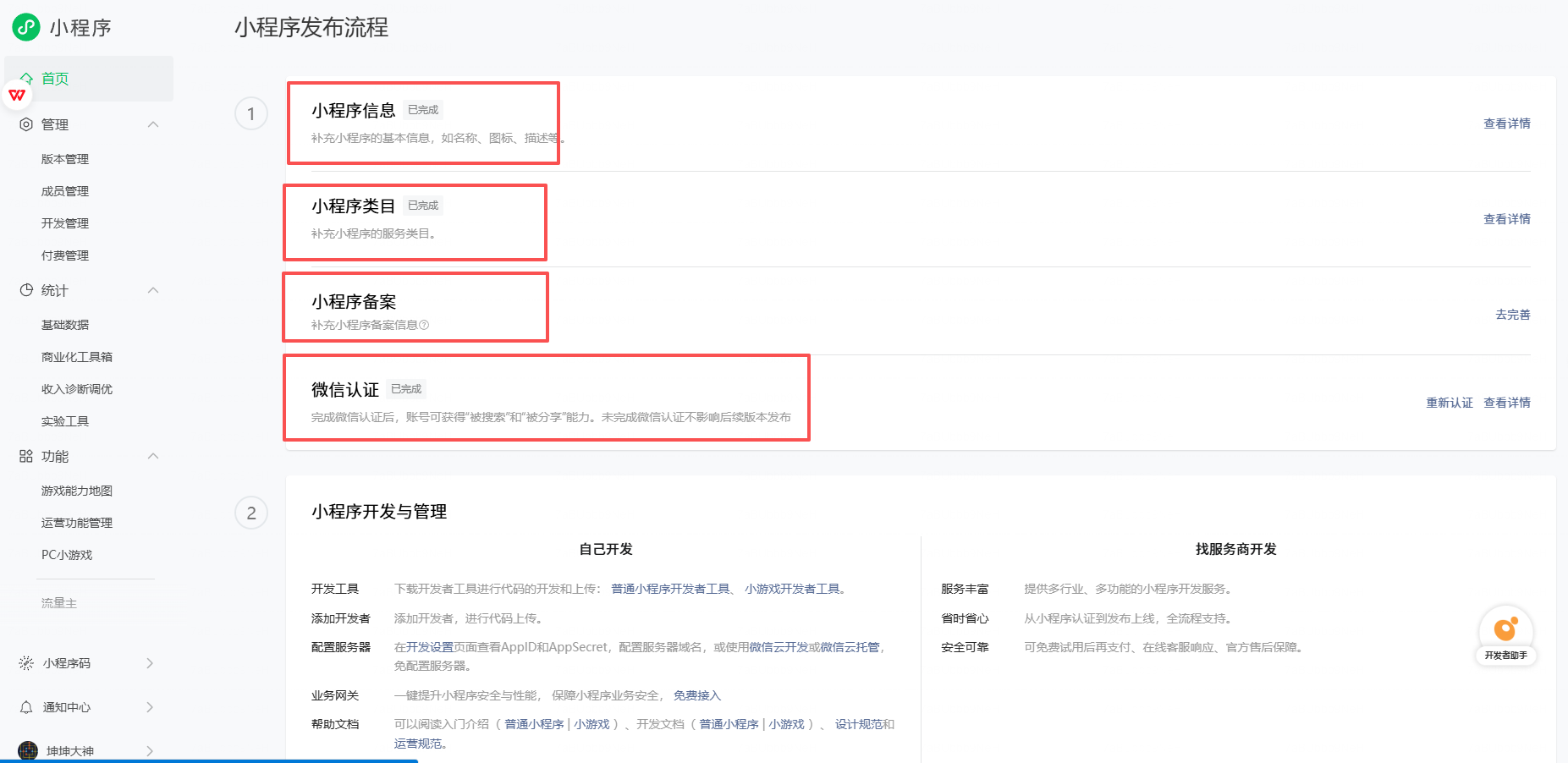Click the 统计 clock icon in sidebar
Viewport: 1568px width, 763px height.
tap(25, 289)
